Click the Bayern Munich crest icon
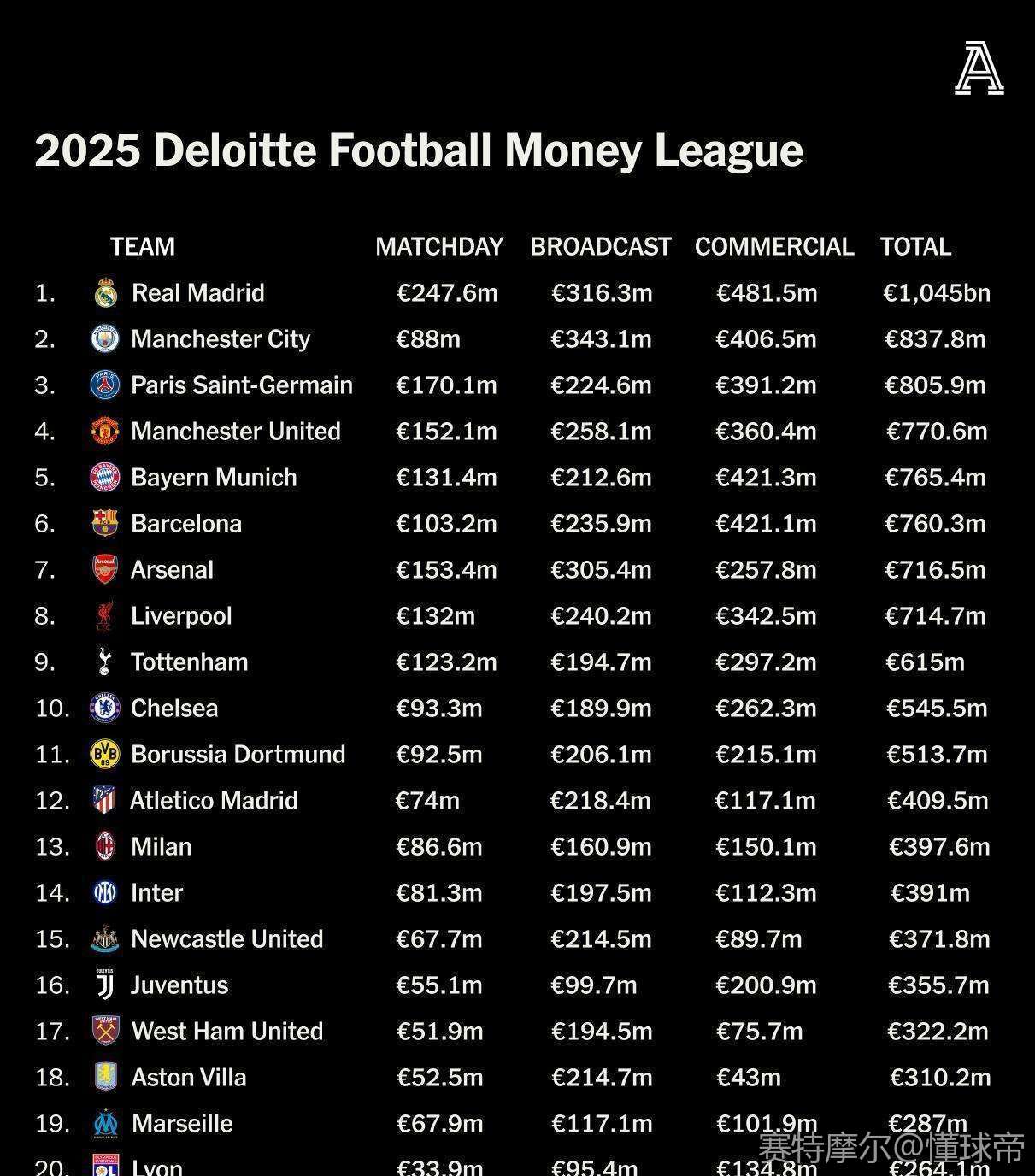Viewport: 1035px width, 1176px height. [x=105, y=478]
